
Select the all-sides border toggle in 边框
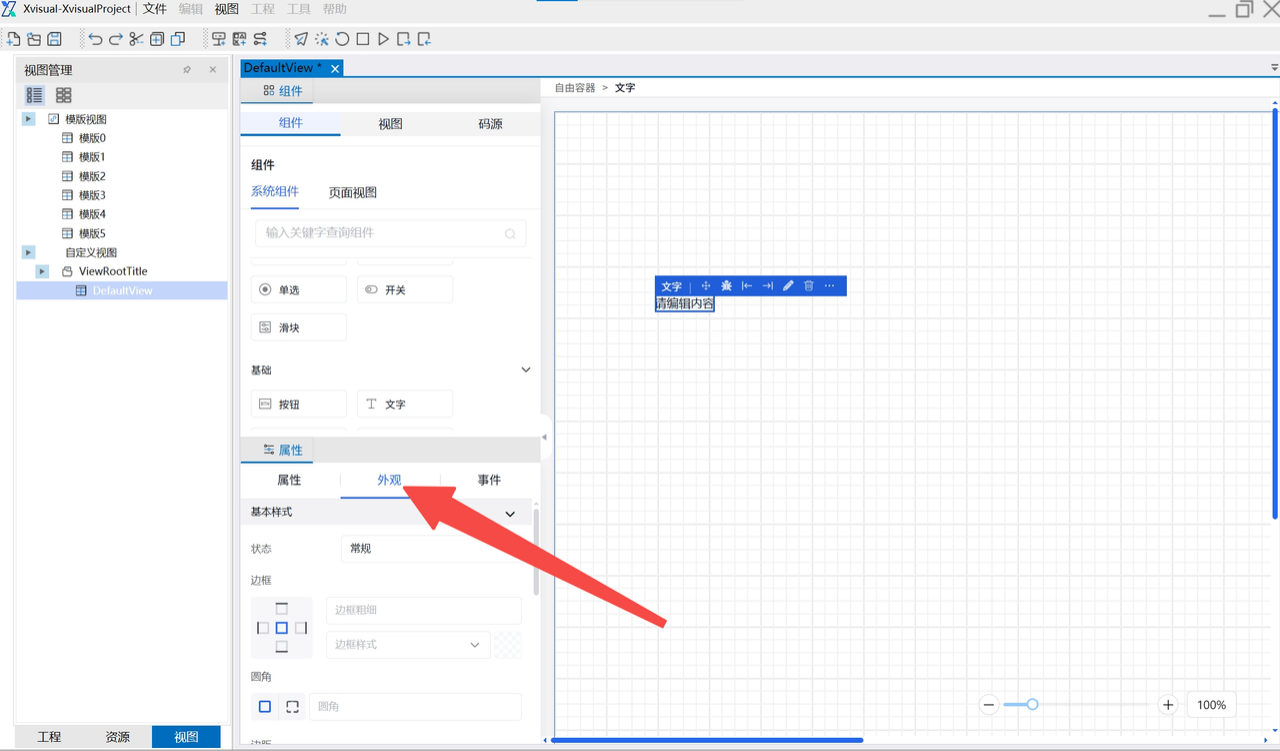281,628
